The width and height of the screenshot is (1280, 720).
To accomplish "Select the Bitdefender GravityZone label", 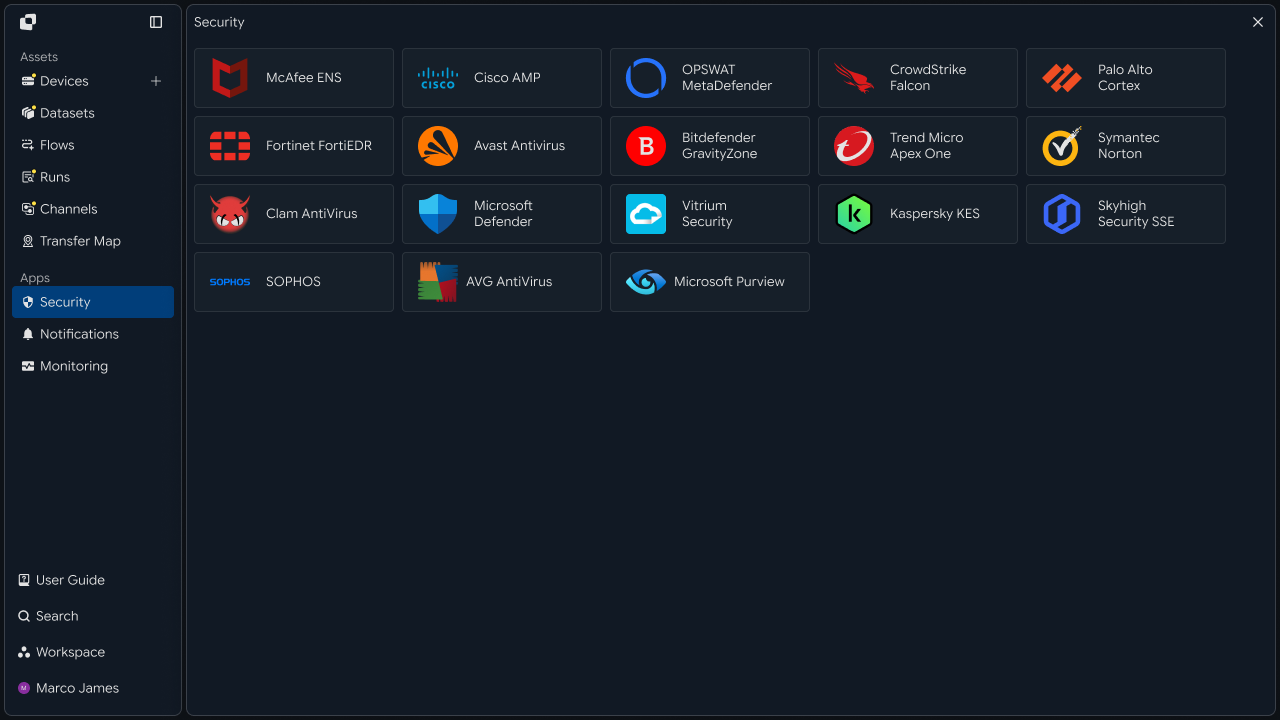I will click(x=719, y=146).
